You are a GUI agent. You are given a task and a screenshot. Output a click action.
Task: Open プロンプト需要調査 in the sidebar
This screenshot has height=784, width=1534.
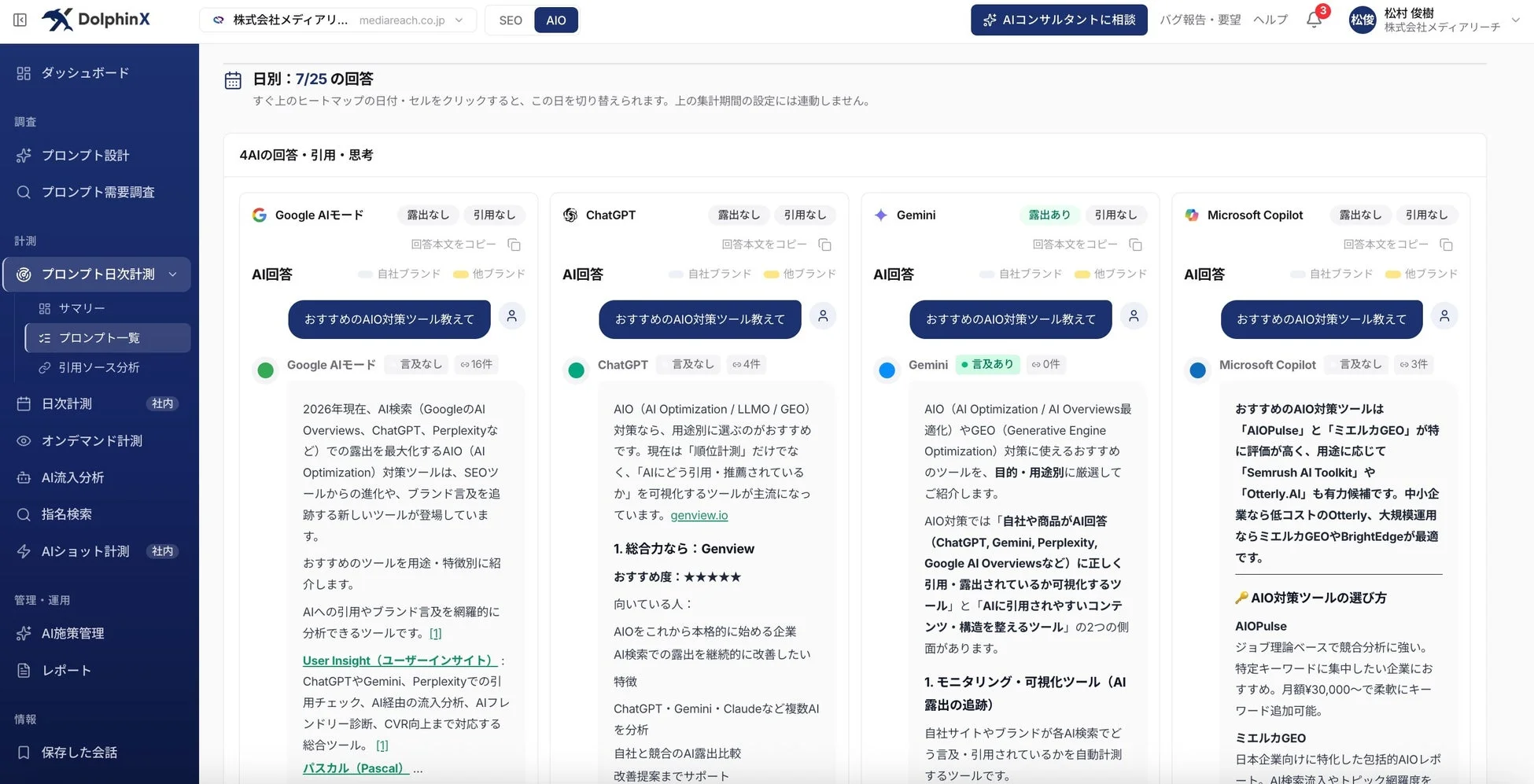(99, 193)
